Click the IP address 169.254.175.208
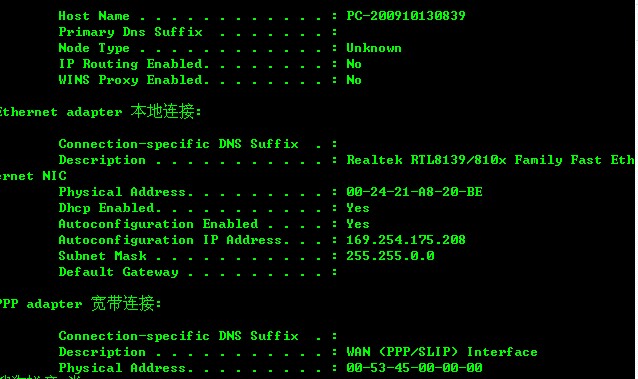638x379 pixels. pos(406,240)
